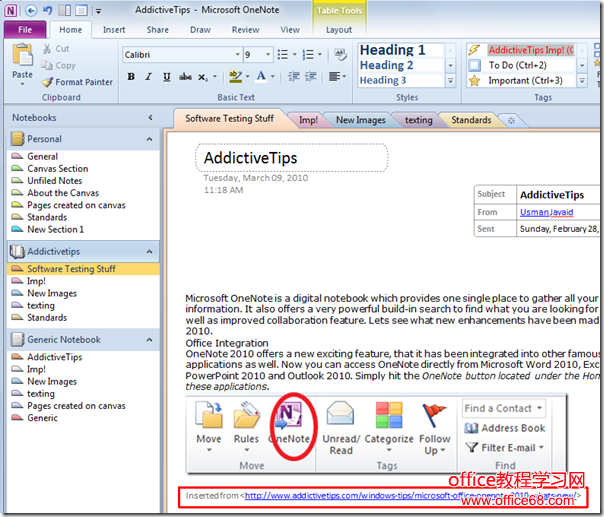604x517 pixels.
Task: Expand the Tags gallery more arrow
Action: [582, 81]
